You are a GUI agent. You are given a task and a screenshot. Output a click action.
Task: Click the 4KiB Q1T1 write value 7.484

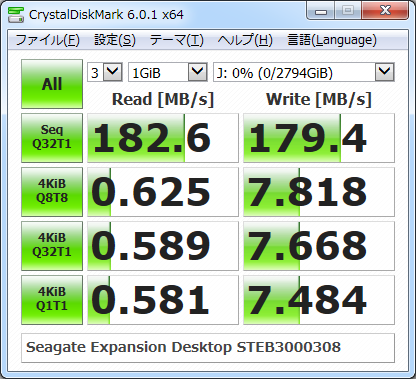coord(319,300)
